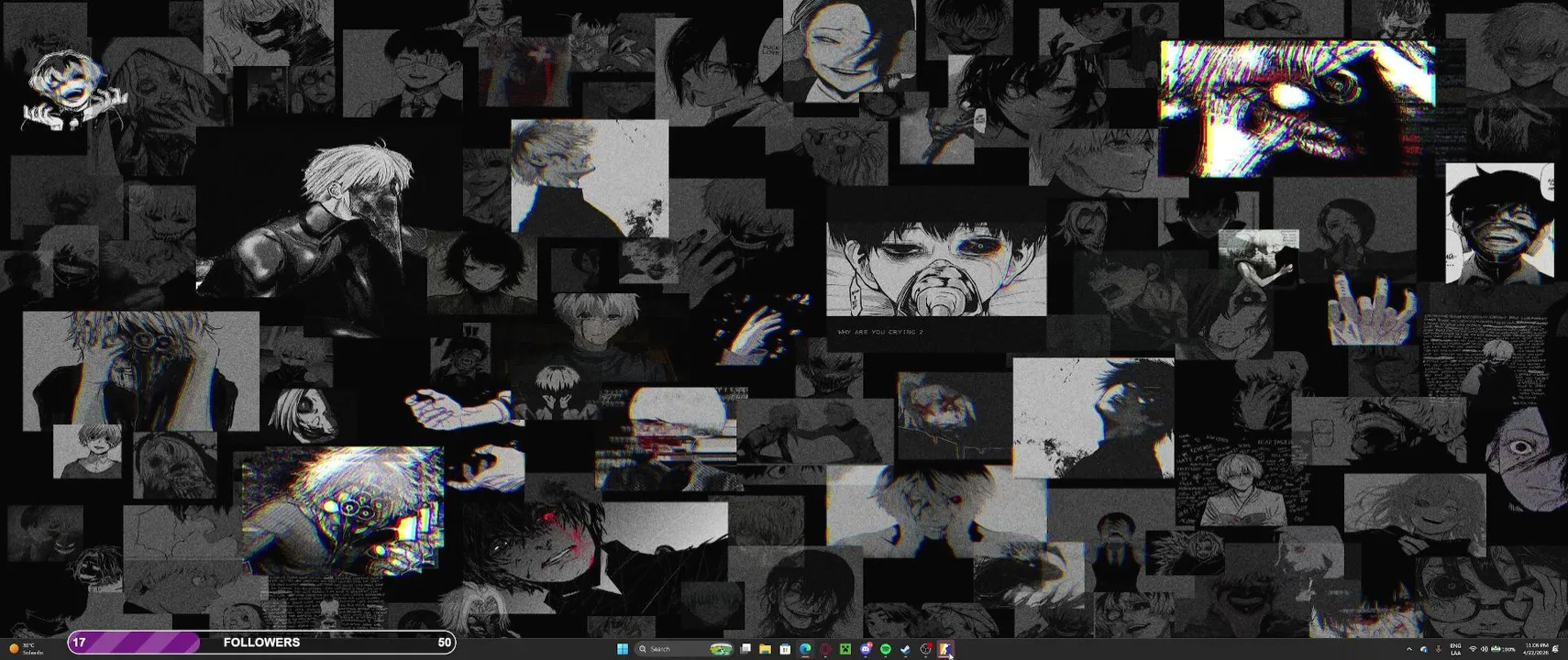The height and width of the screenshot is (660, 1568).
Task: Change the ENG LAA input language
Action: click(x=1456, y=649)
